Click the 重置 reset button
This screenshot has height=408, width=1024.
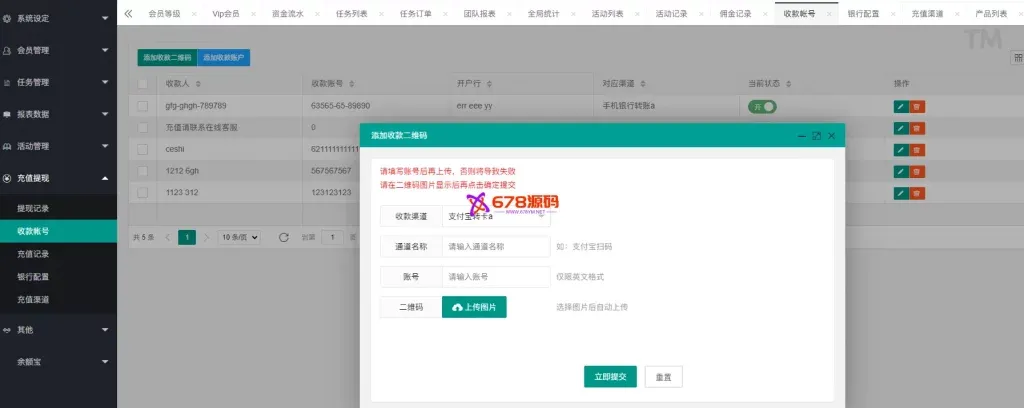[663, 376]
